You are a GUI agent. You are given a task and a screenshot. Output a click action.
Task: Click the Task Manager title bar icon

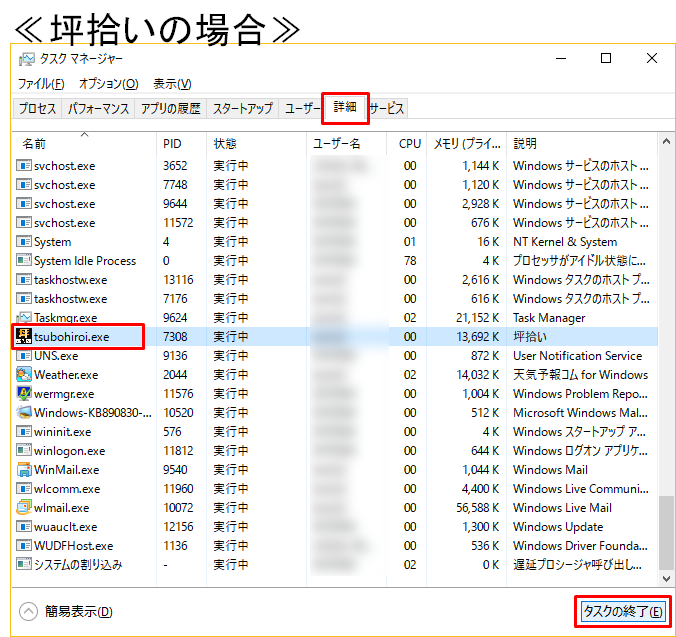(26, 59)
